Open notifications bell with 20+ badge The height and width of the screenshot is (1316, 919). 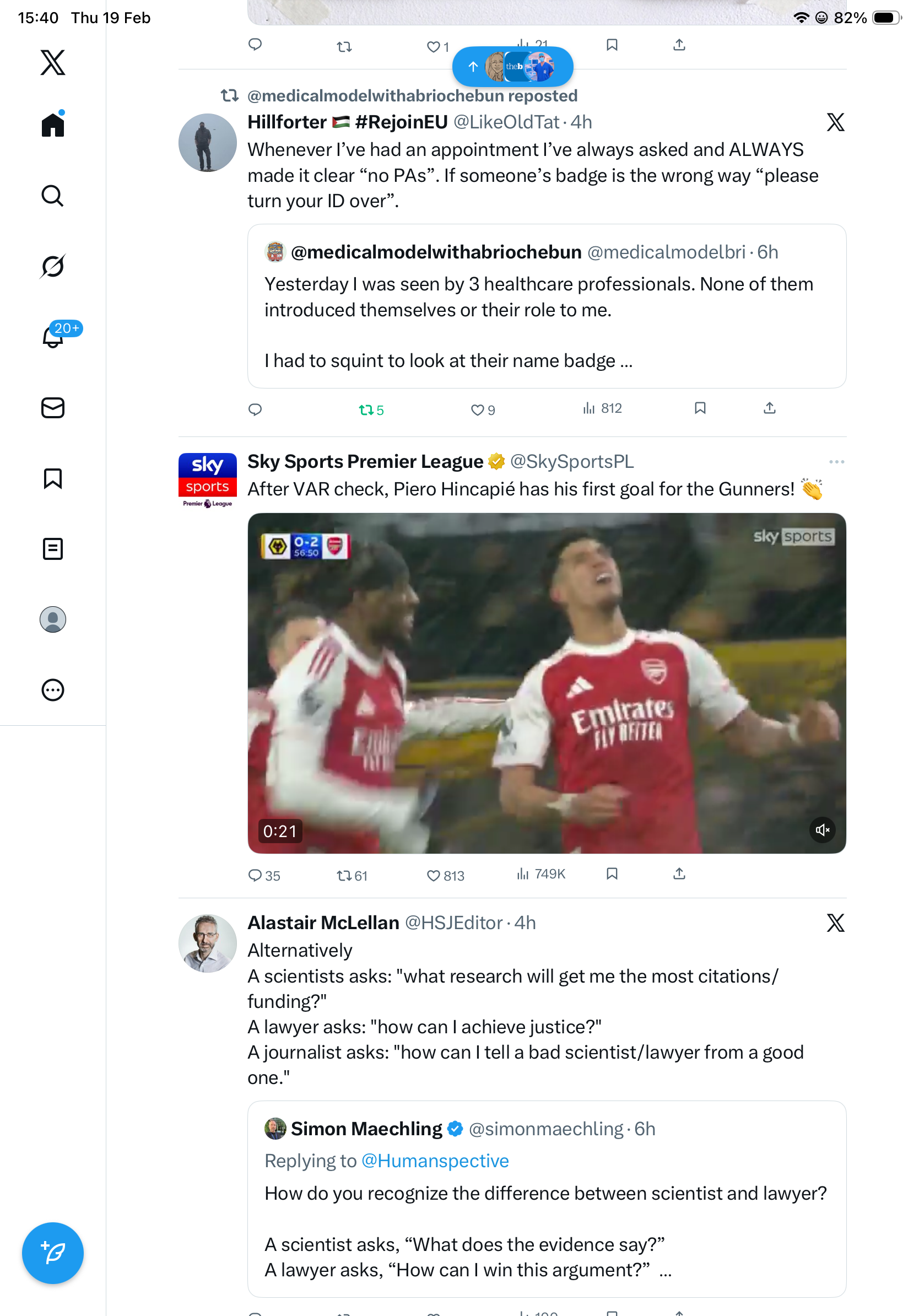coord(53,337)
